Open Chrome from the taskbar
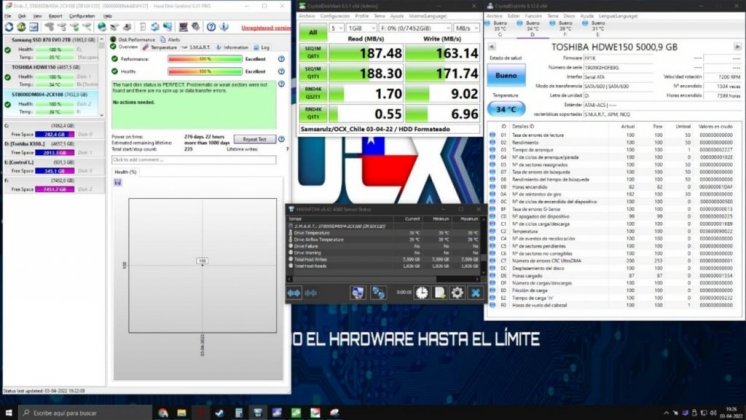 click(163, 412)
